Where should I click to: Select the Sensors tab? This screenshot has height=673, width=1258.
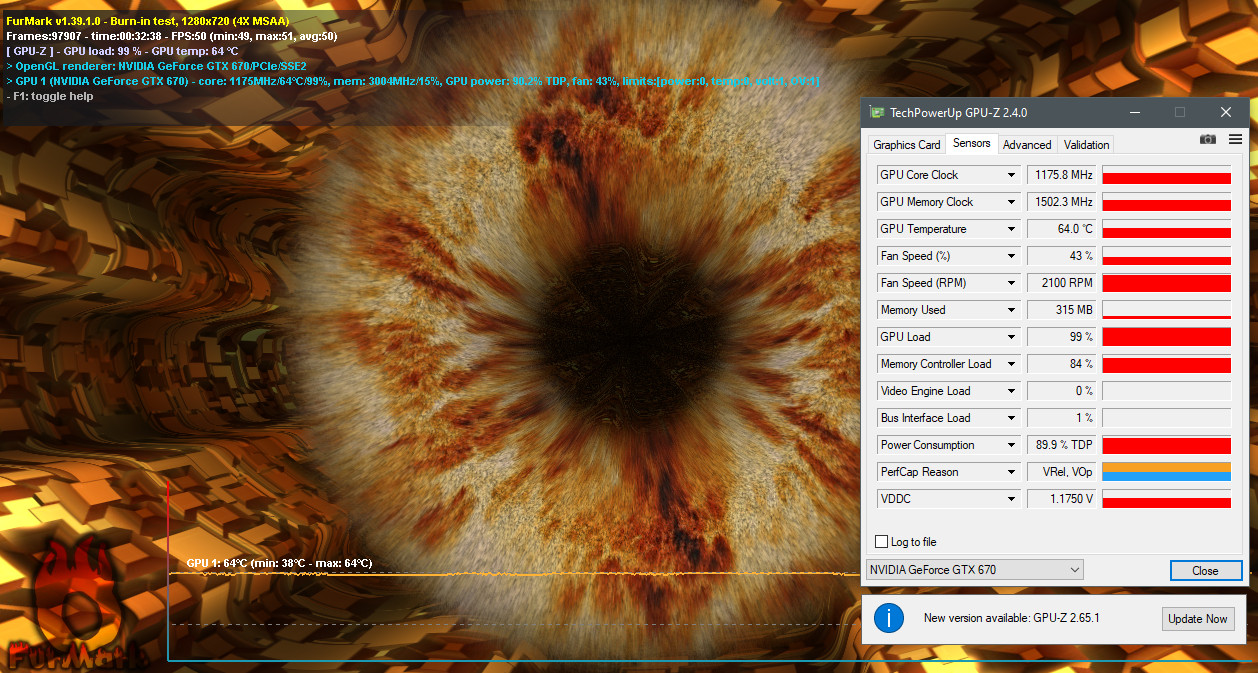pyautogui.click(x=972, y=143)
